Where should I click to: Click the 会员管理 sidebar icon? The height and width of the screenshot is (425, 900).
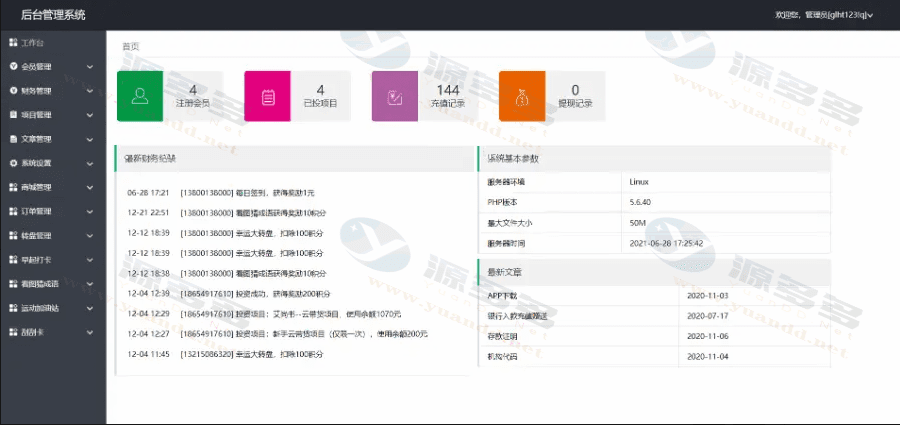coord(13,67)
